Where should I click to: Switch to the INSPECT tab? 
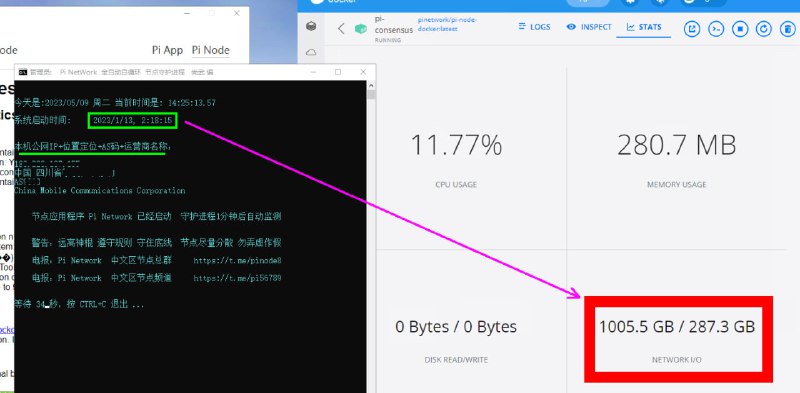coord(589,27)
